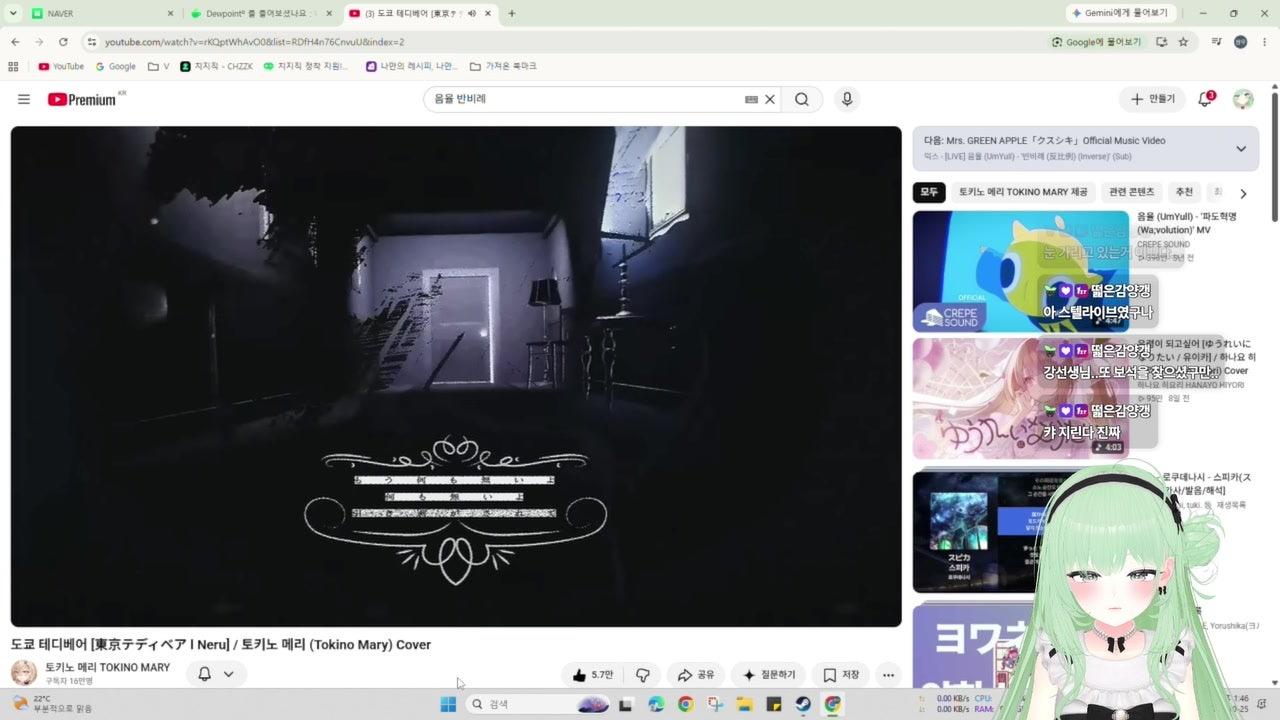Bookmark this page with the star

[1183, 42]
